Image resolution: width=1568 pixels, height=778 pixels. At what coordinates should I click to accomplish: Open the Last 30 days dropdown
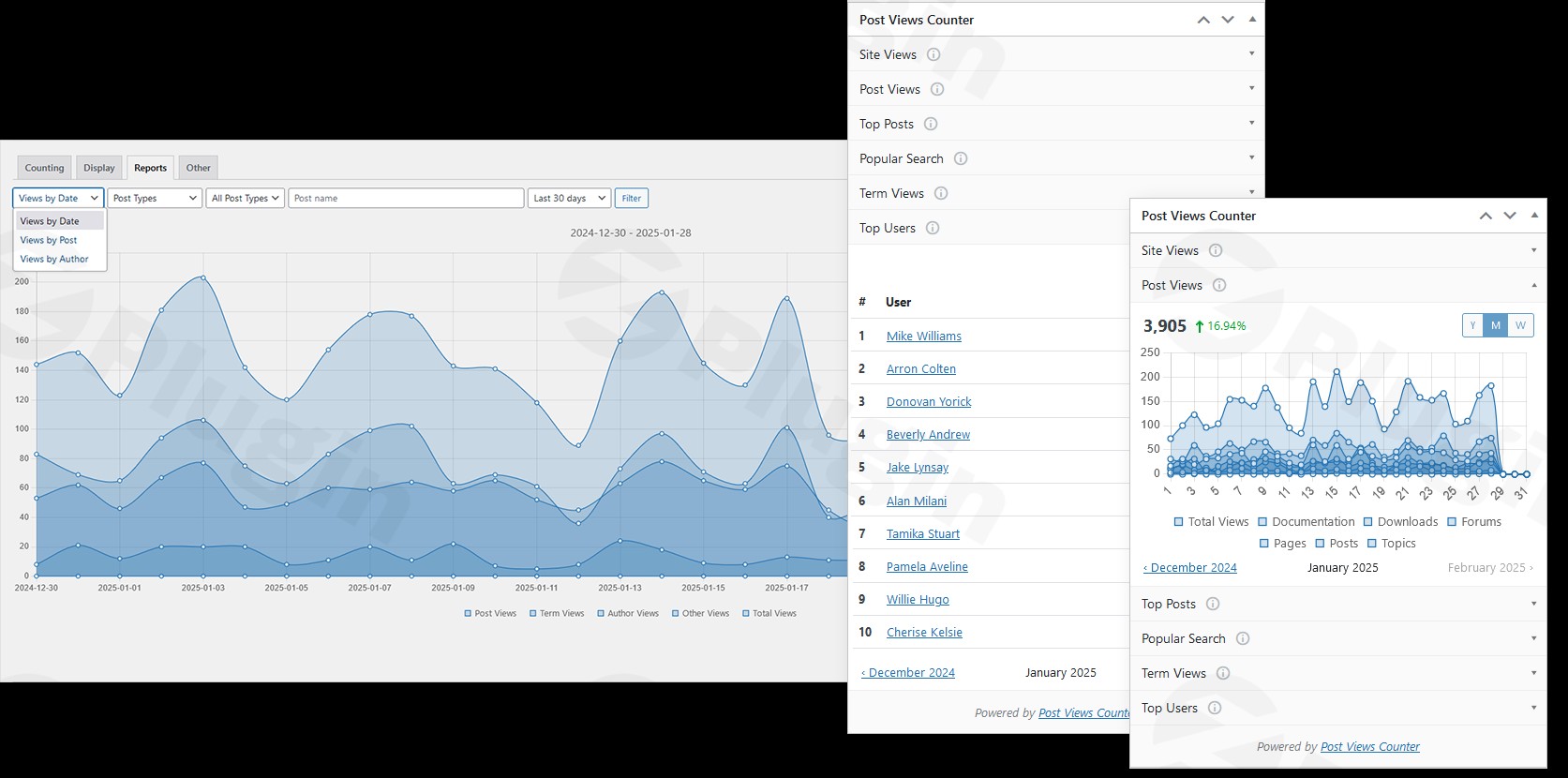click(569, 198)
